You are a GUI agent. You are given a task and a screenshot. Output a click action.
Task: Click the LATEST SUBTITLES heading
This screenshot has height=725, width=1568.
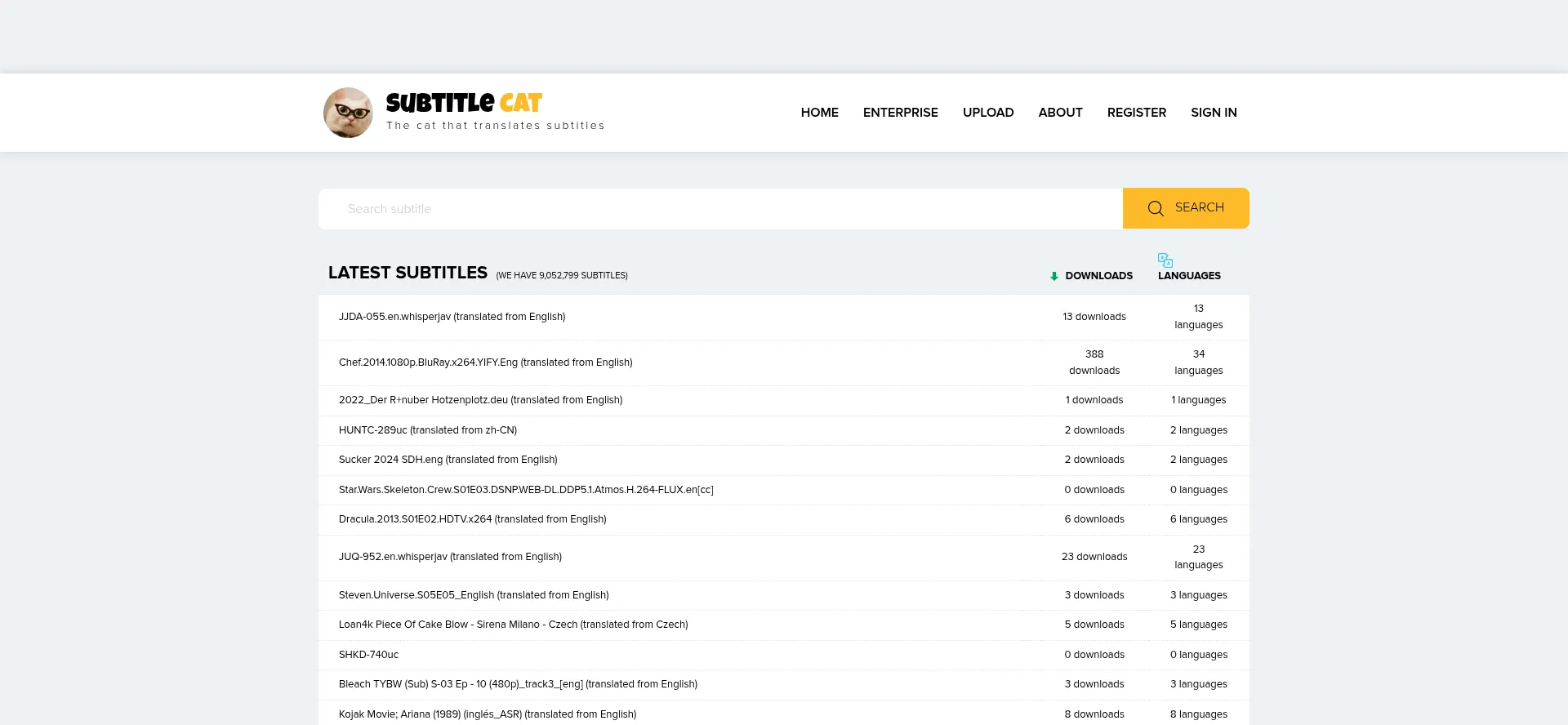pos(408,273)
